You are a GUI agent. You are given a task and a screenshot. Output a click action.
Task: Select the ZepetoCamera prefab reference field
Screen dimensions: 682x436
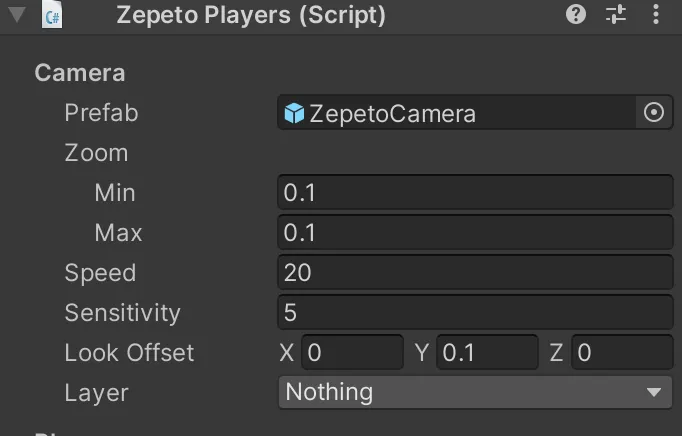[457, 113]
